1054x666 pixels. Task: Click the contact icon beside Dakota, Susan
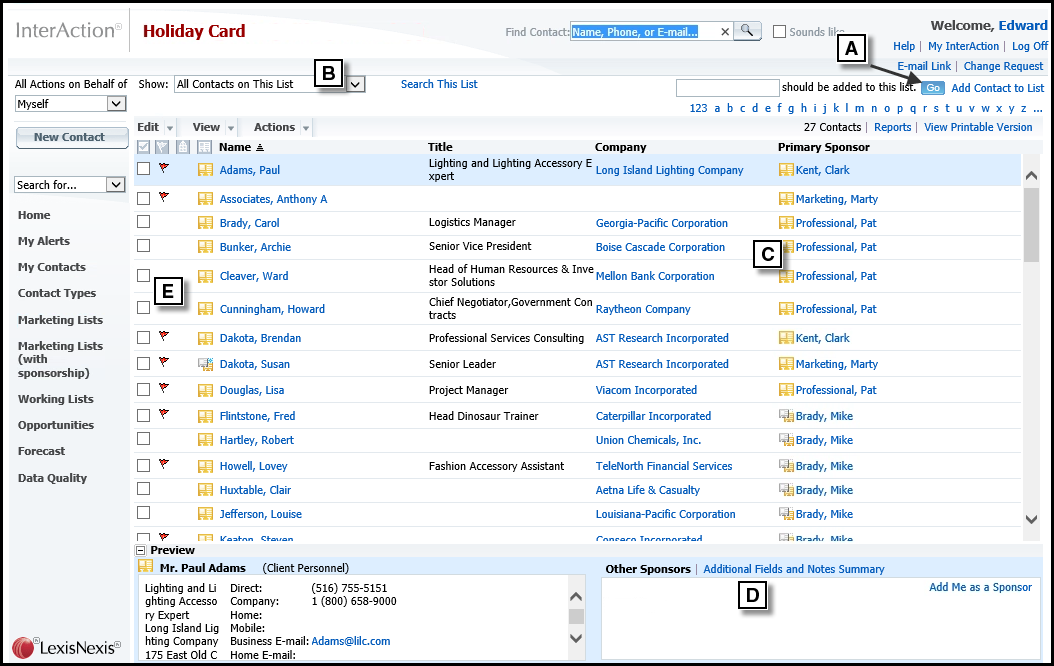(x=205, y=364)
